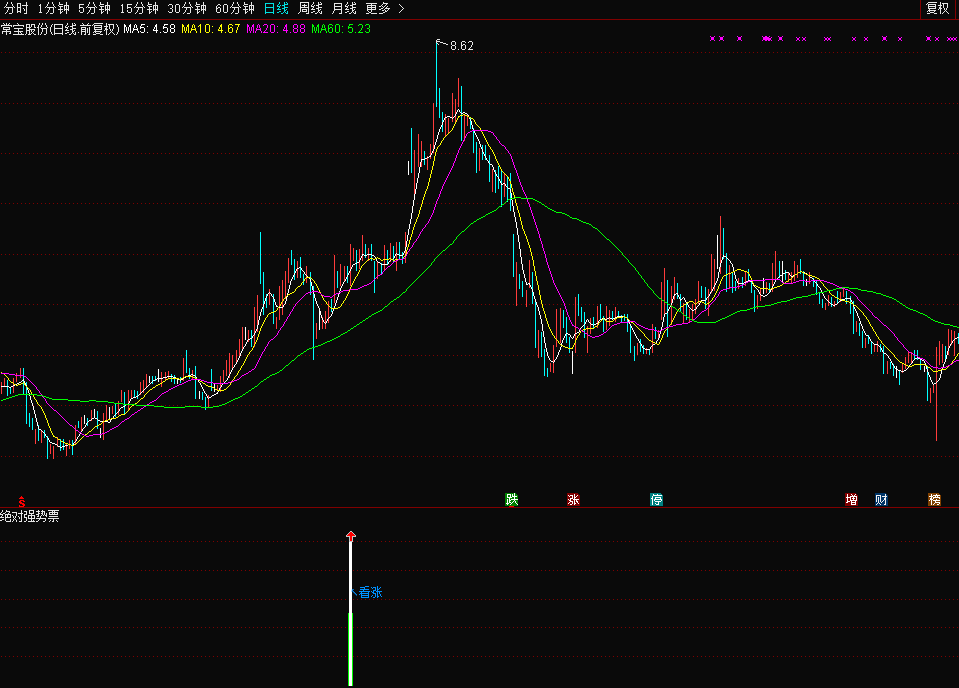Viewport: 959px width, 688px height.
Task: Open the 复权 adjustment menu
Action: click(937, 8)
